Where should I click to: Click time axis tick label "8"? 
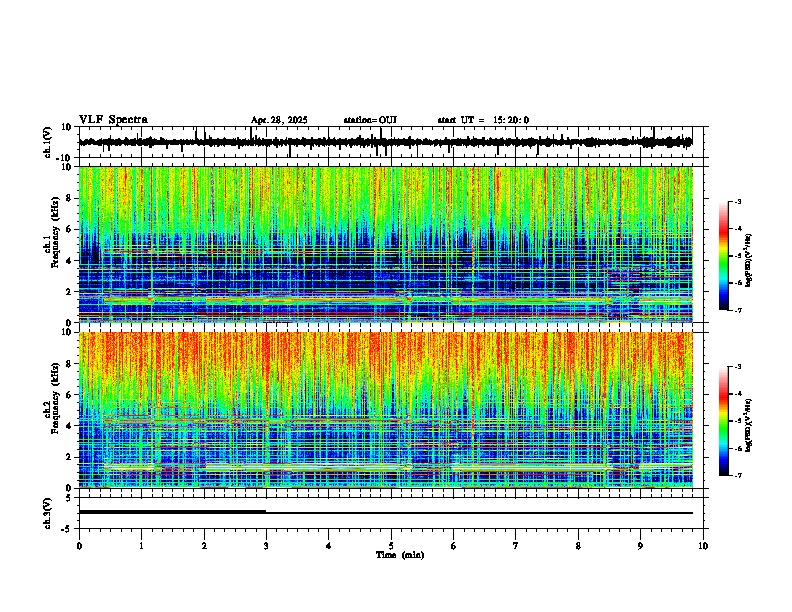tap(578, 546)
